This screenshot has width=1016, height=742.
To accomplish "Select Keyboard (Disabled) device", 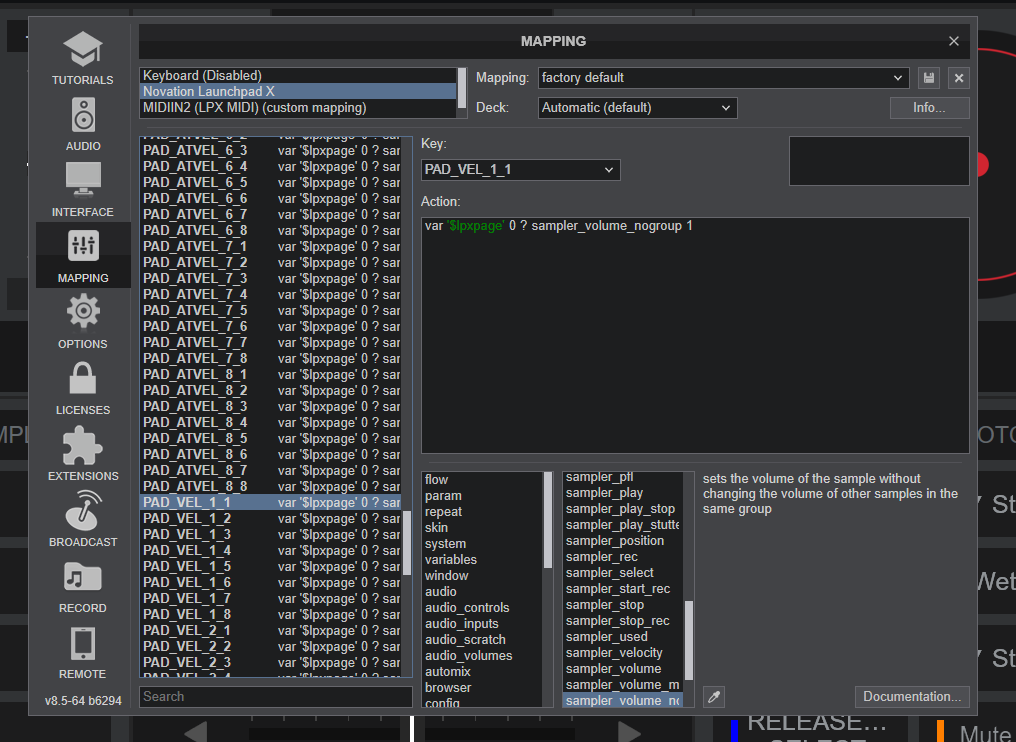I will coord(298,75).
